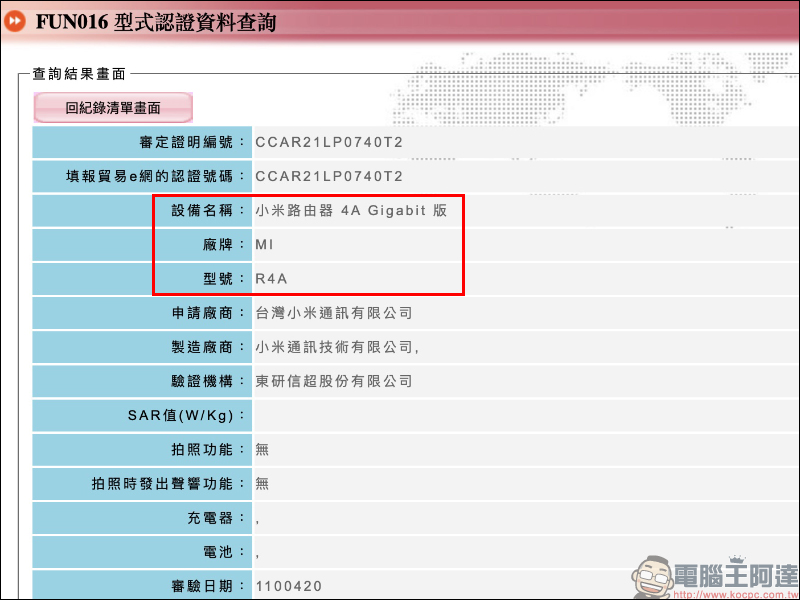Click the 查詢結果畫面 section heading
This screenshot has height=600, width=800.
80,73
